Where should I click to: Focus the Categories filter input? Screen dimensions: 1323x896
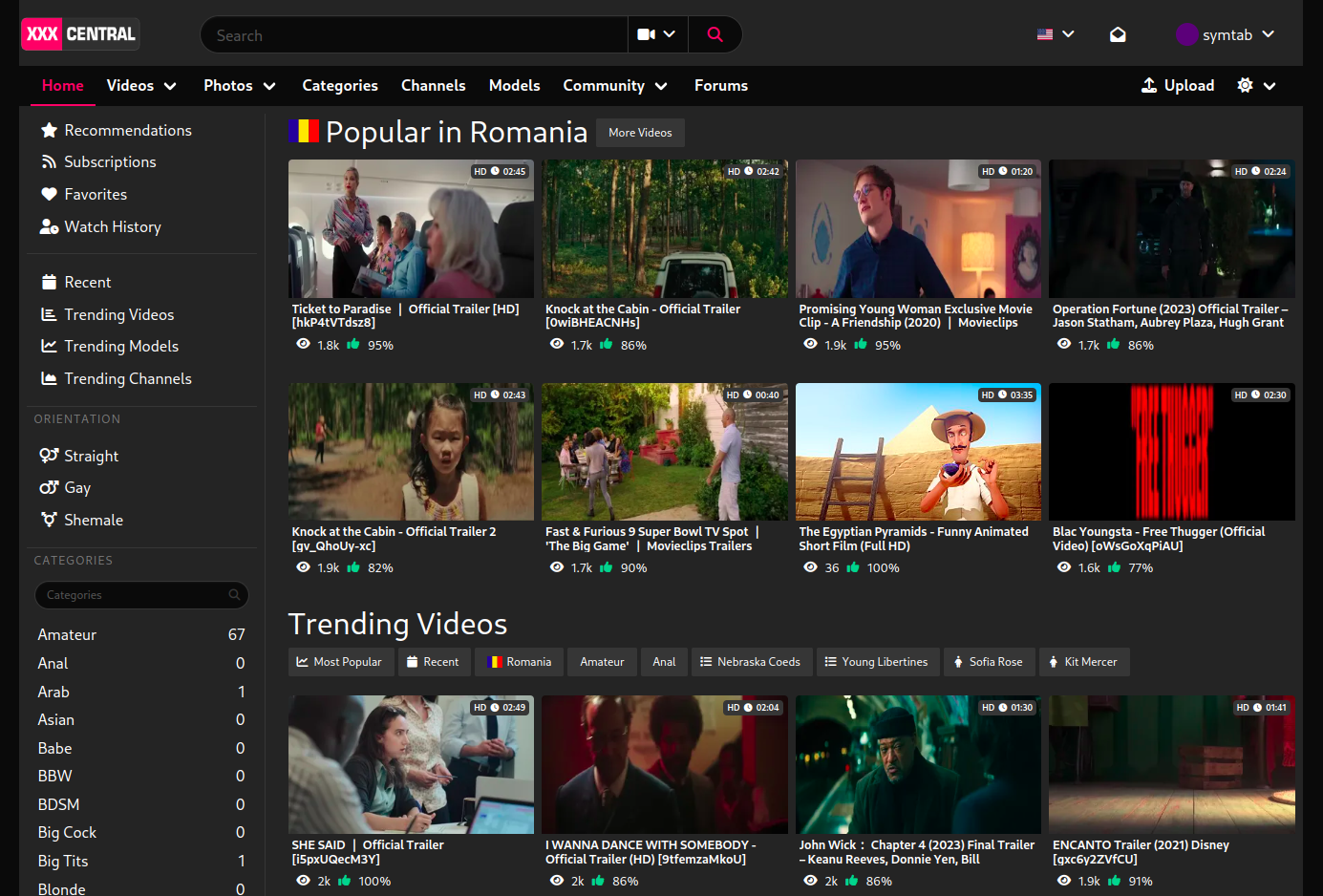click(141, 595)
